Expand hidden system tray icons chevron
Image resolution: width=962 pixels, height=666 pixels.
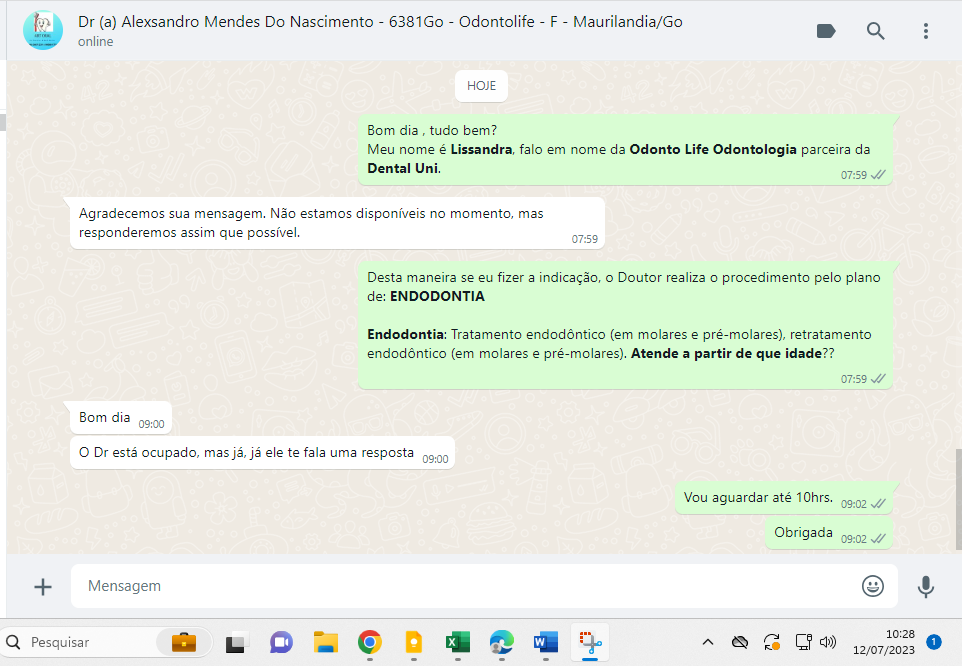[x=707, y=642]
